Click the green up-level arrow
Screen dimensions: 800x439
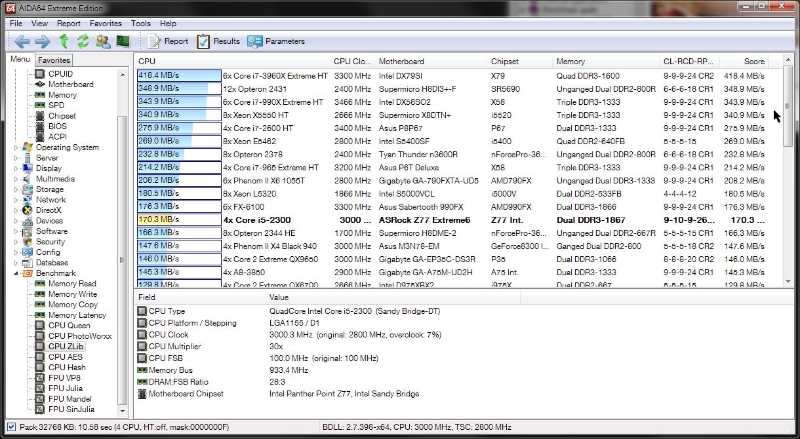64,41
